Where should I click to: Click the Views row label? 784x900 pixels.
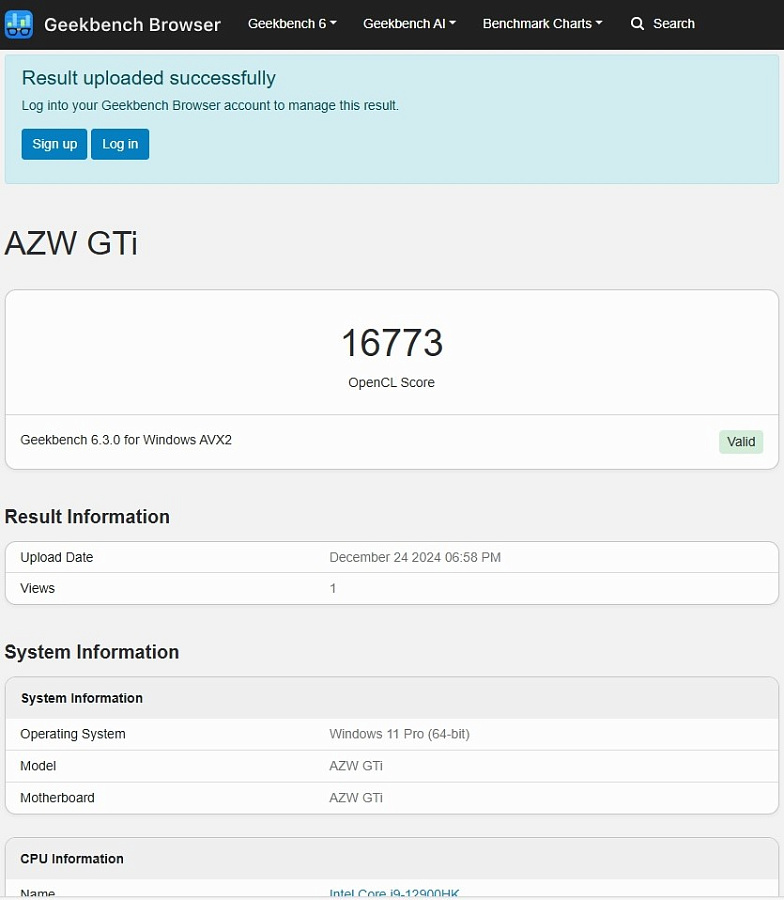pos(37,588)
